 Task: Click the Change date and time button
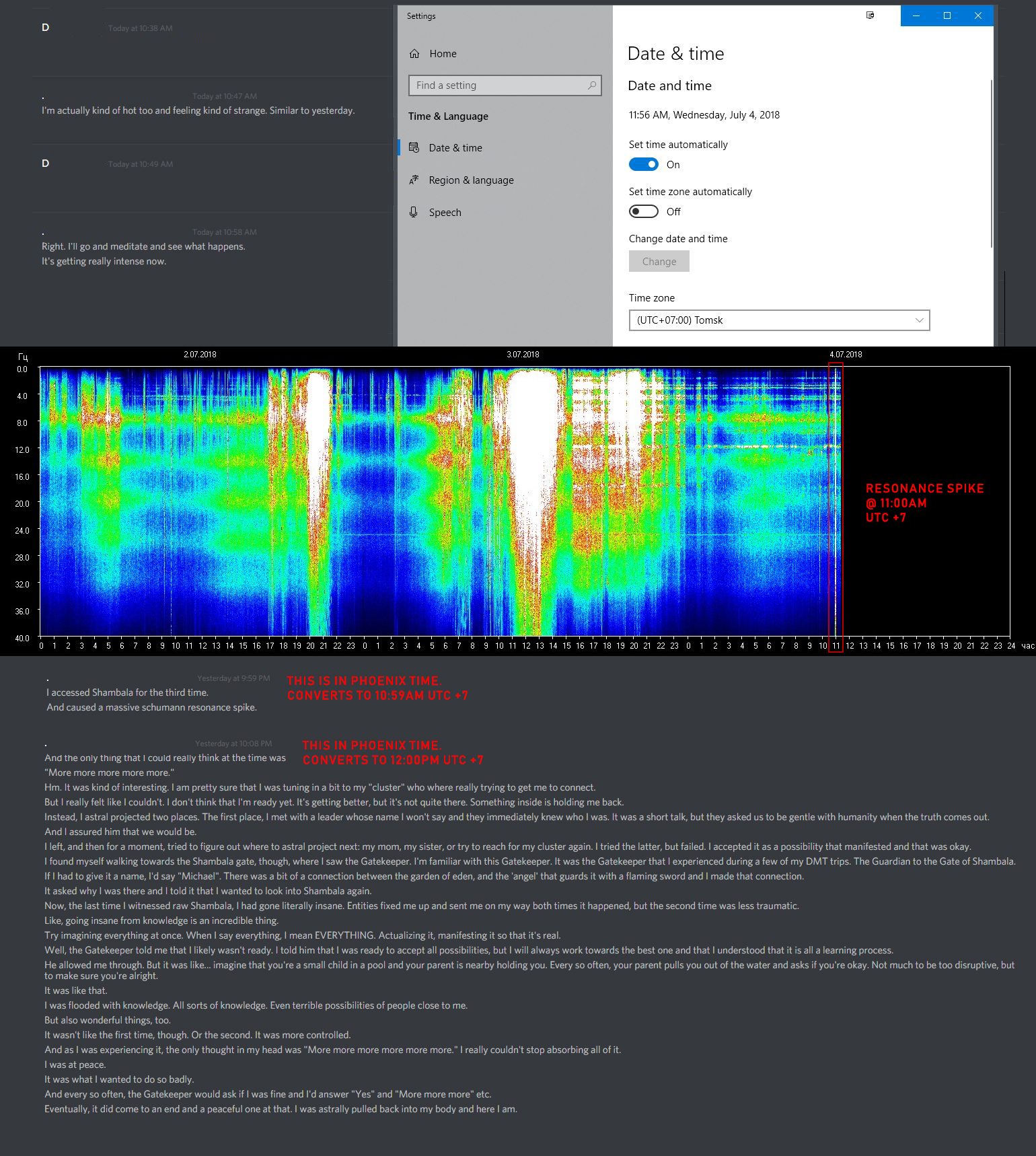[x=659, y=262]
